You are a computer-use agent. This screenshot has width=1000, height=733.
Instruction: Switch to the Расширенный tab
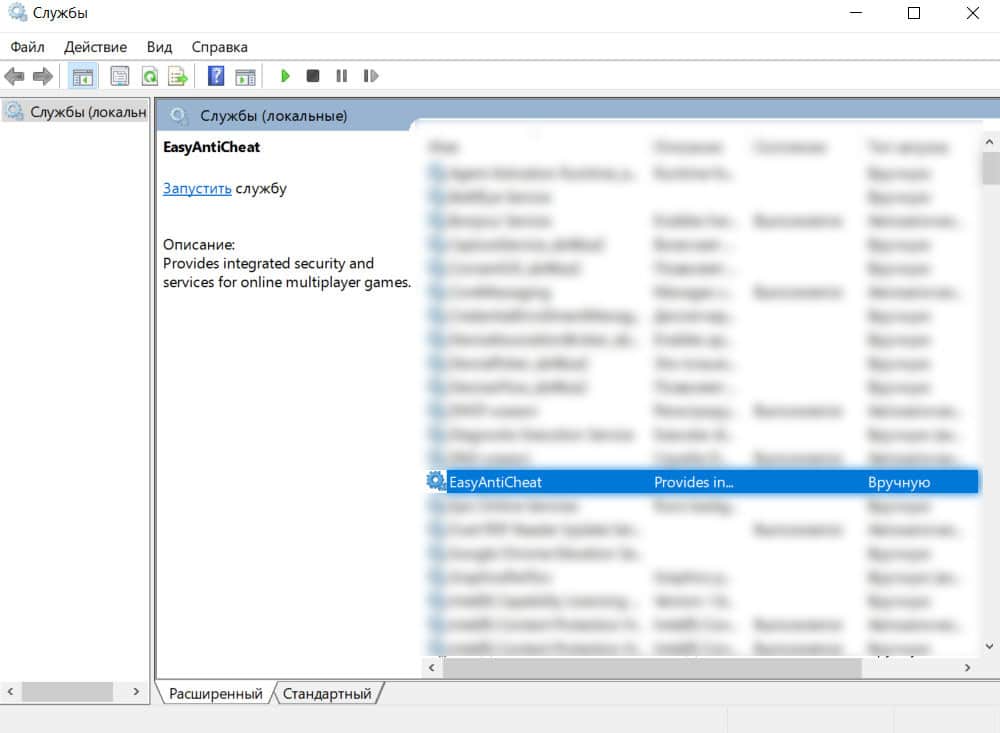point(215,693)
